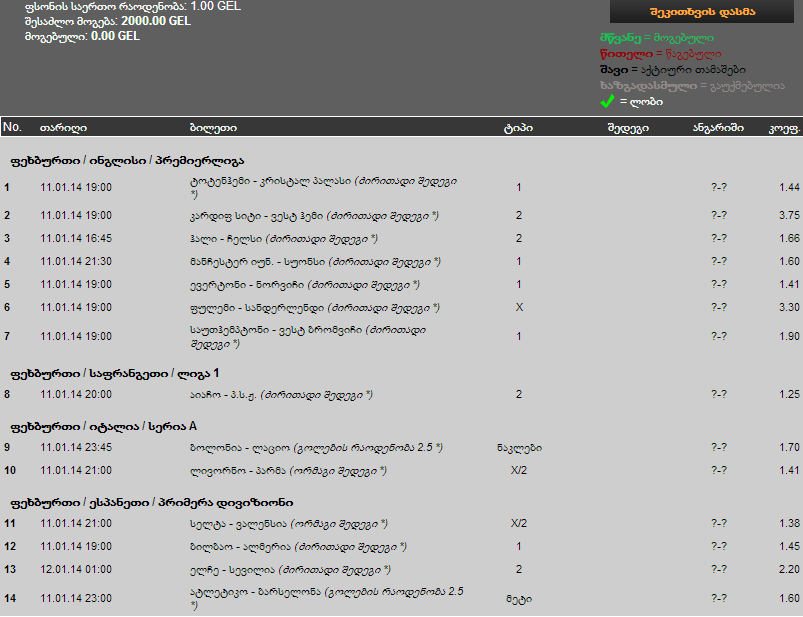803x617 pixels.
Task: Click legend 'შავი = აქტიური თამაშები'
Action: 672,70
